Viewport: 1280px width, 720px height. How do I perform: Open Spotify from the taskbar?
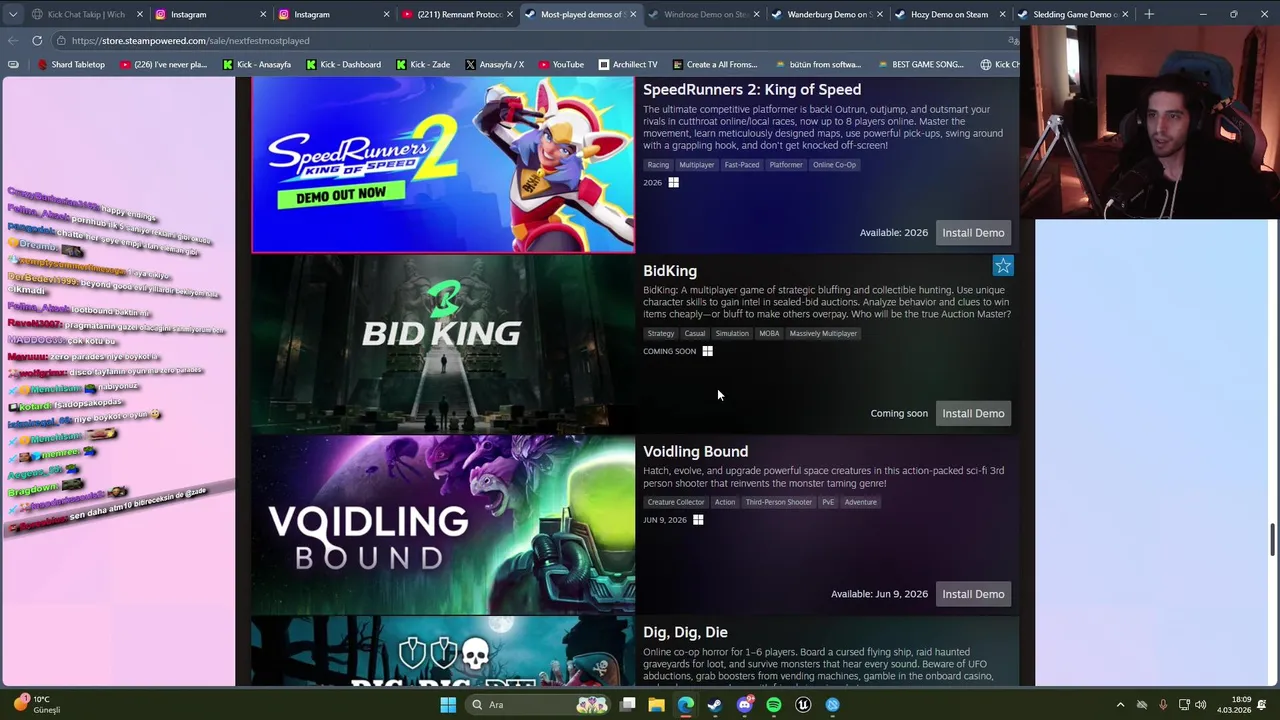(x=774, y=705)
